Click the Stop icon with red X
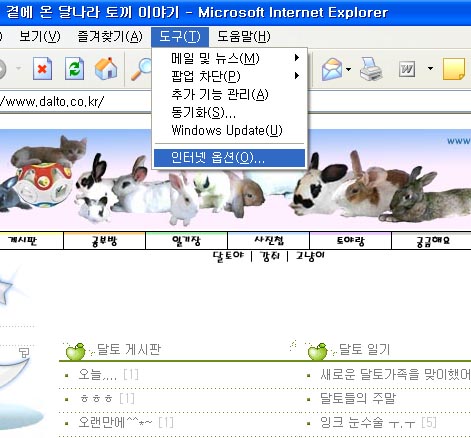 point(42,69)
